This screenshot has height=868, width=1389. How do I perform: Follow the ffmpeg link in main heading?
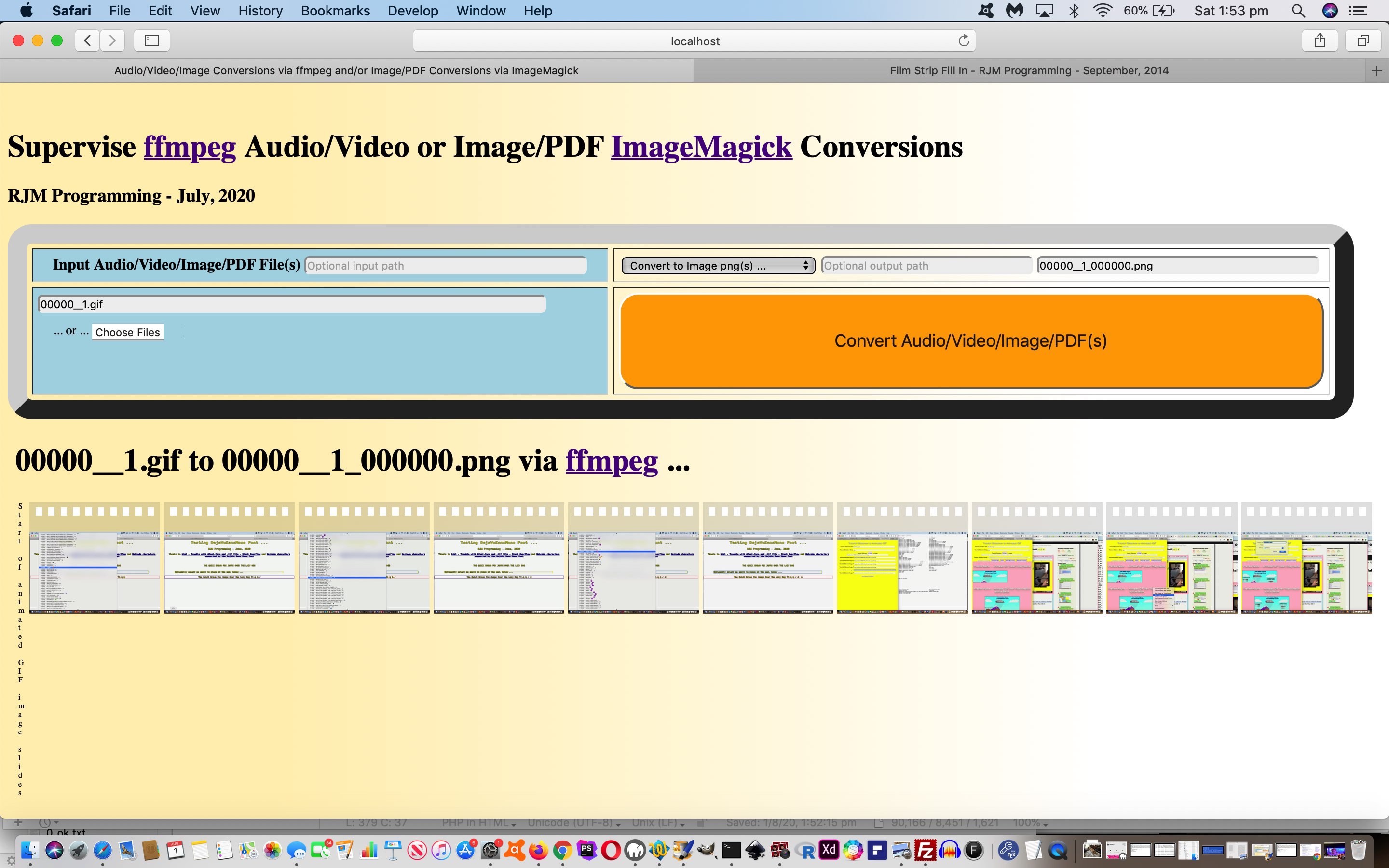point(190,147)
